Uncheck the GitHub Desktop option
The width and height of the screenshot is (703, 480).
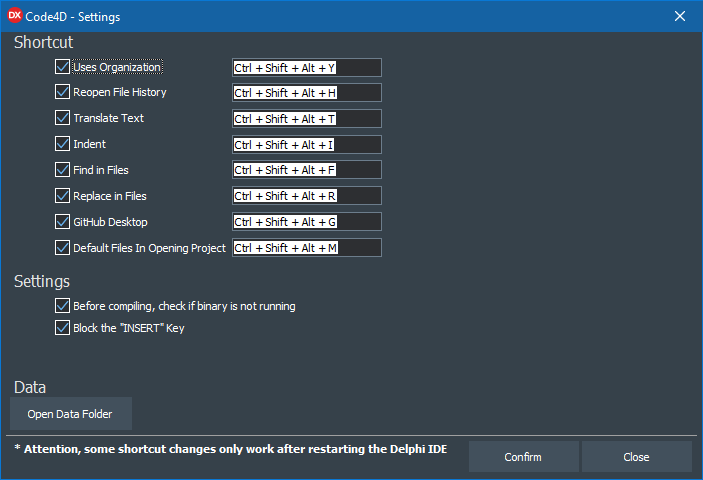click(62, 222)
